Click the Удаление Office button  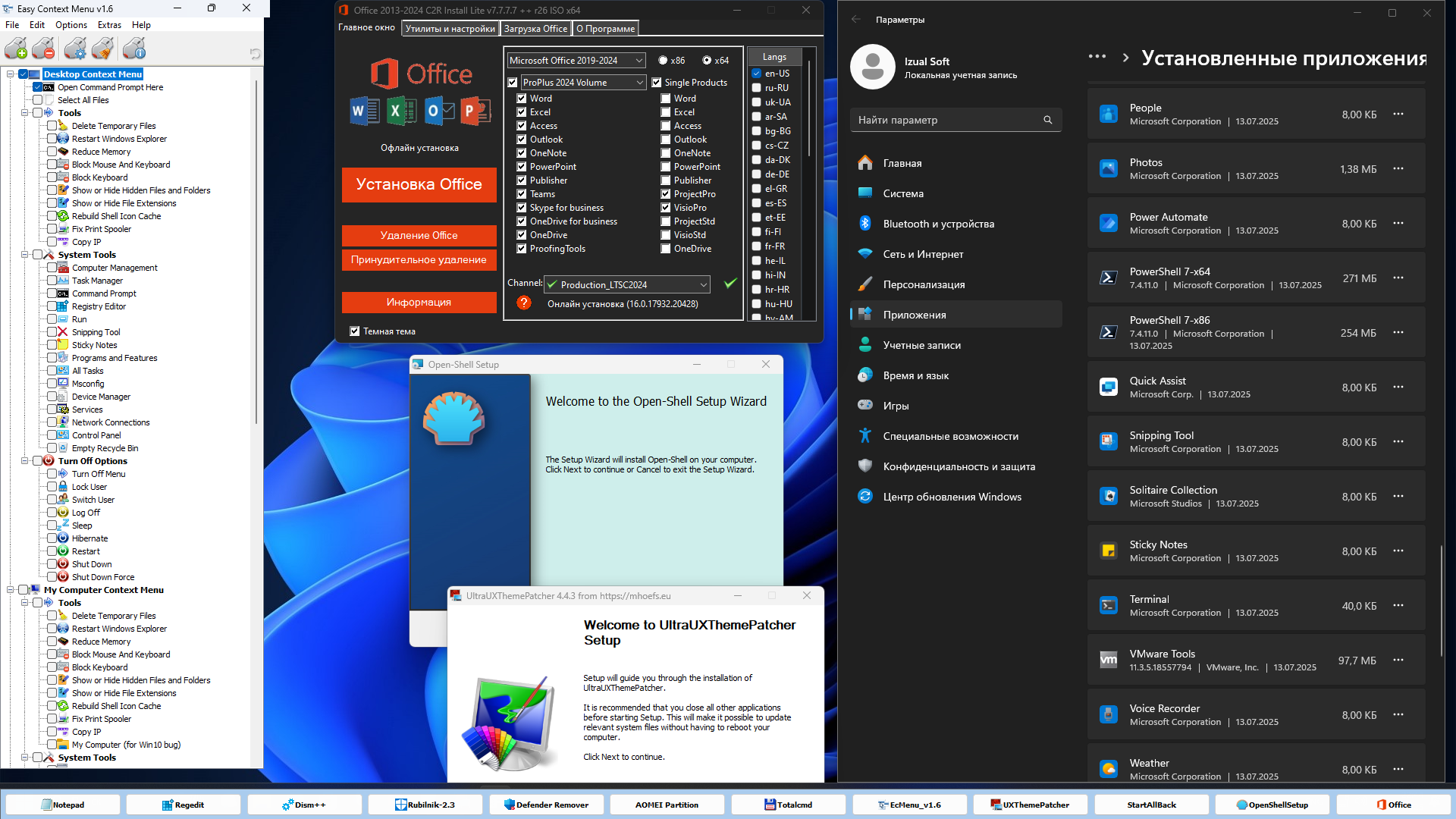click(419, 235)
